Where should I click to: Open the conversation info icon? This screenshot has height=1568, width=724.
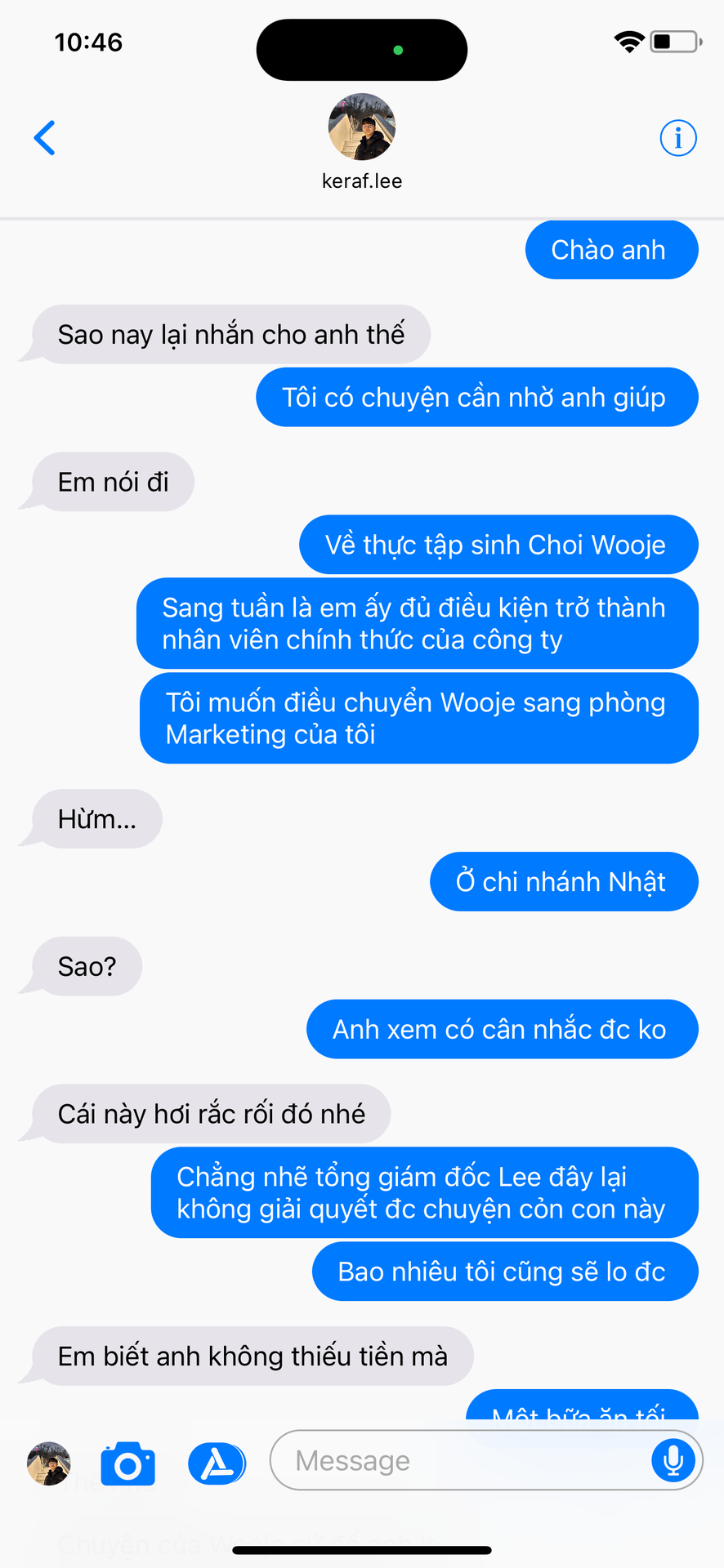pos(678,138)
